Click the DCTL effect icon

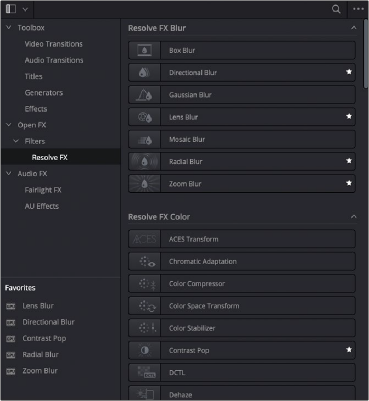click(144, 373)
